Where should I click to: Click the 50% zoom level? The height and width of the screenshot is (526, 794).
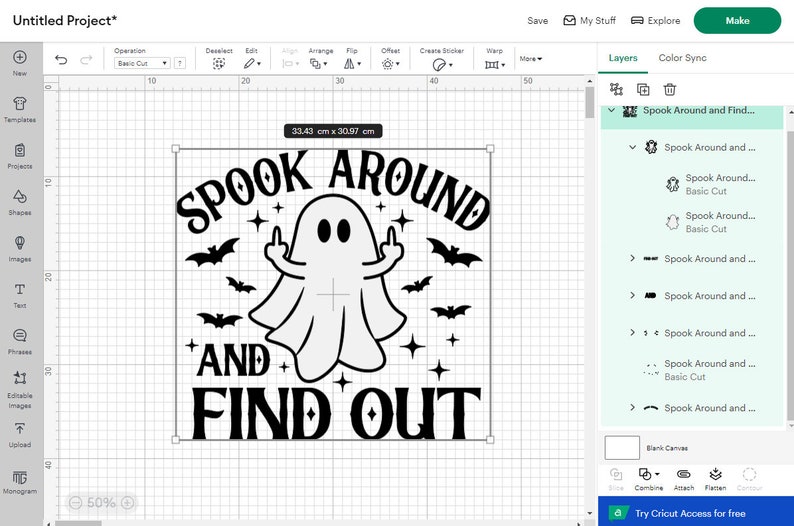pos(101,503)
